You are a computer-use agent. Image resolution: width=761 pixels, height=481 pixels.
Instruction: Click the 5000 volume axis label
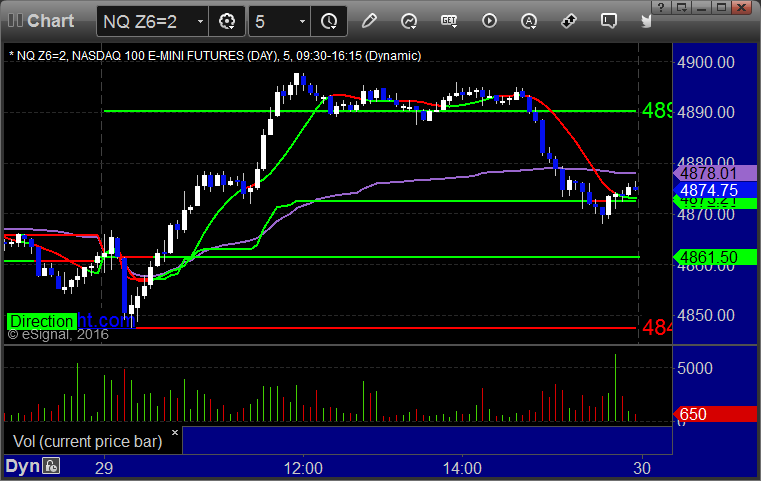coord(695,368)
